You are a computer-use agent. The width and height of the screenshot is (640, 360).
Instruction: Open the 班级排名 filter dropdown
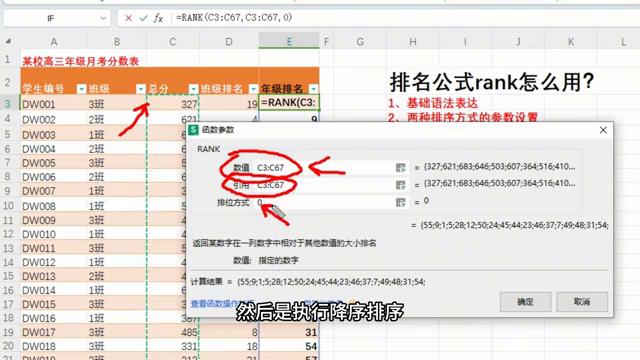pyautogui.click(x=253, y=89)
